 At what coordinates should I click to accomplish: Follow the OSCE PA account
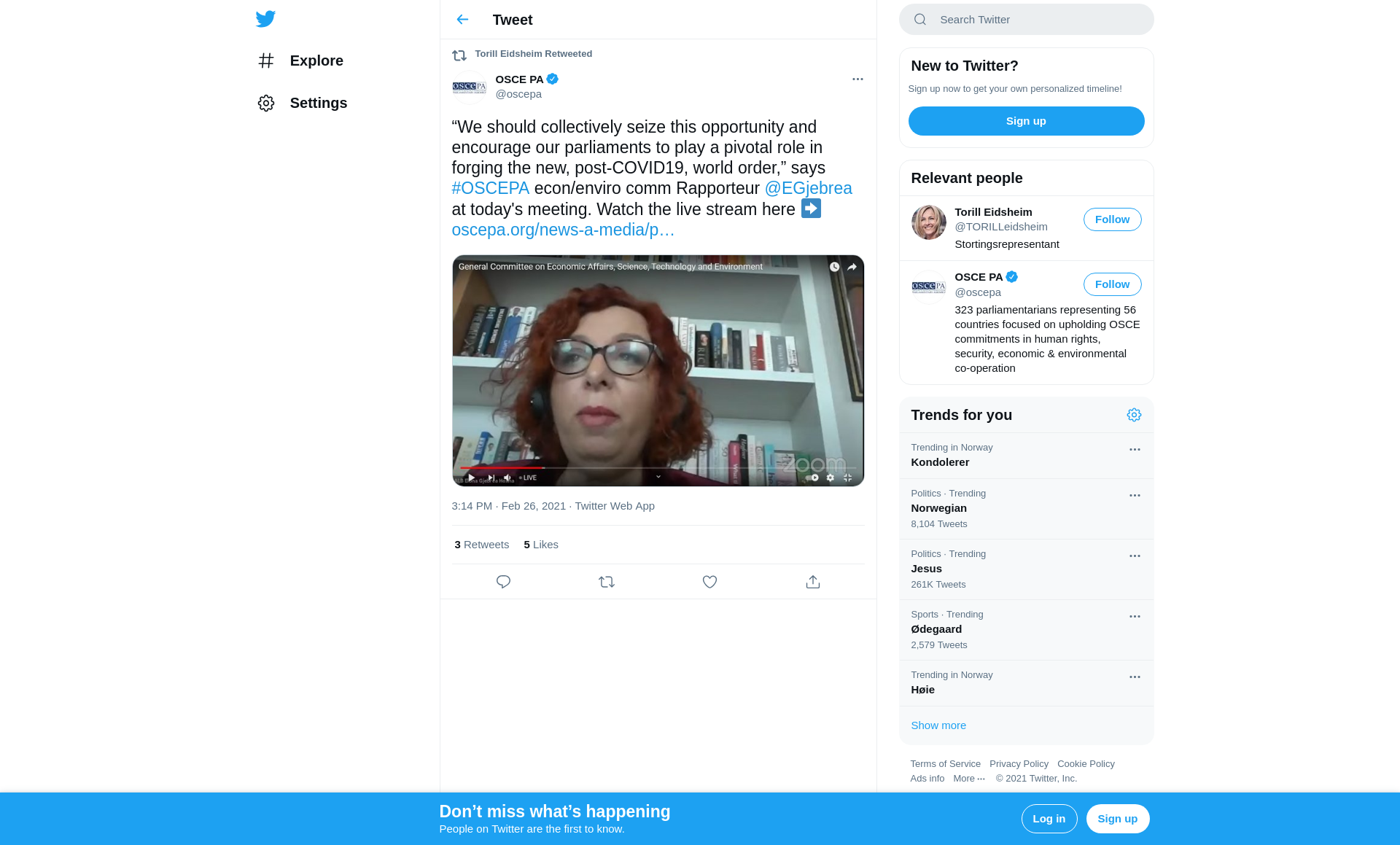(x=1112, y=284)
